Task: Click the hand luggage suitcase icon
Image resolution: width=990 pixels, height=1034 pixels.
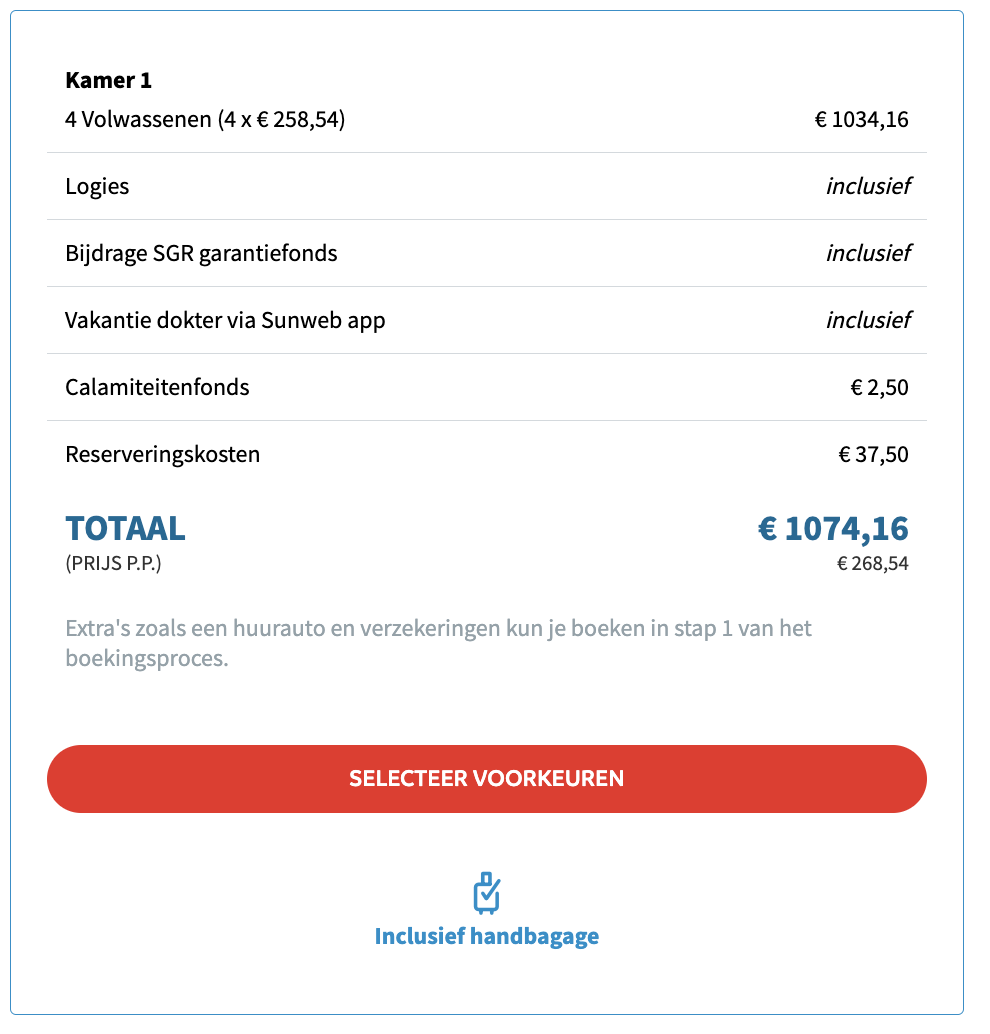Action: click(486, 893)
